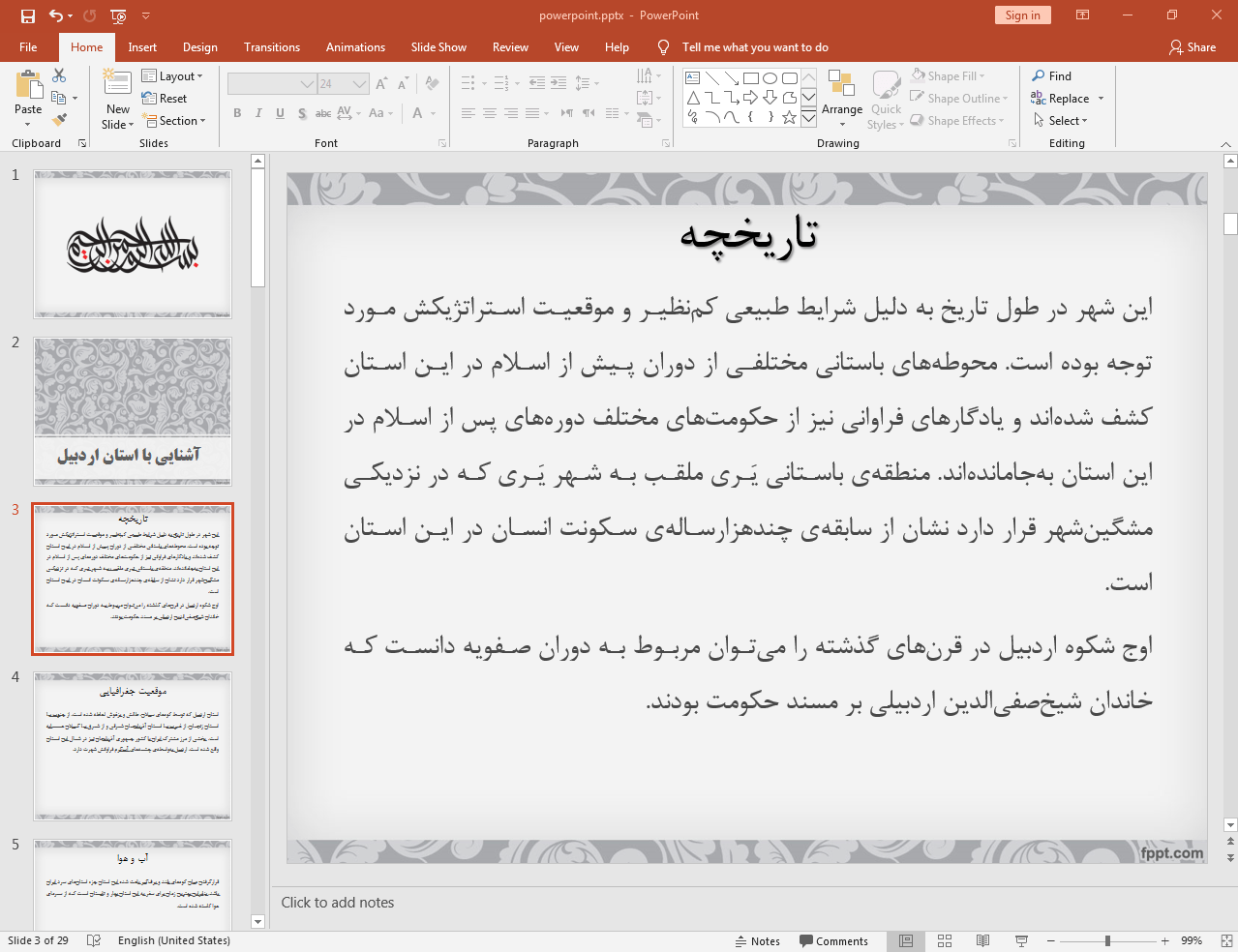Image resolution: width=1238 pixels, height=952 pixels.
Task: Adjust the zoom slider
Action: click(1106, 939)
